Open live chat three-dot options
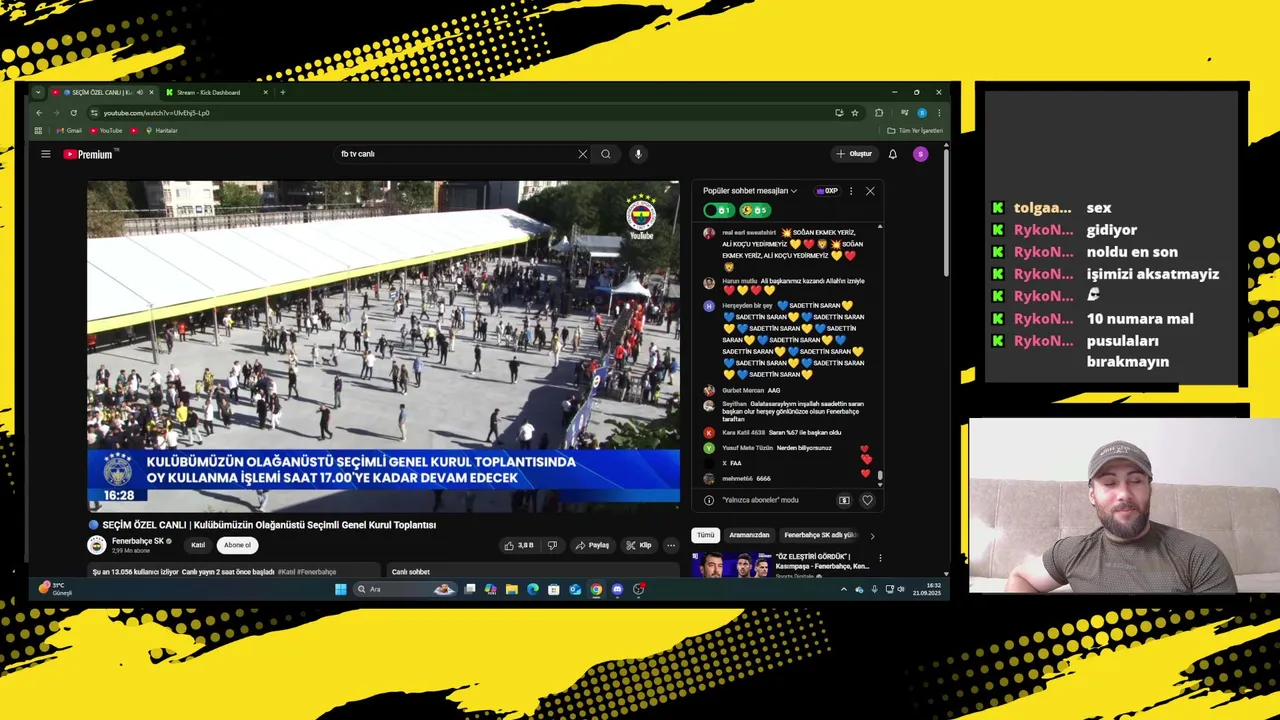1280x720 pixels. (851, 191)
